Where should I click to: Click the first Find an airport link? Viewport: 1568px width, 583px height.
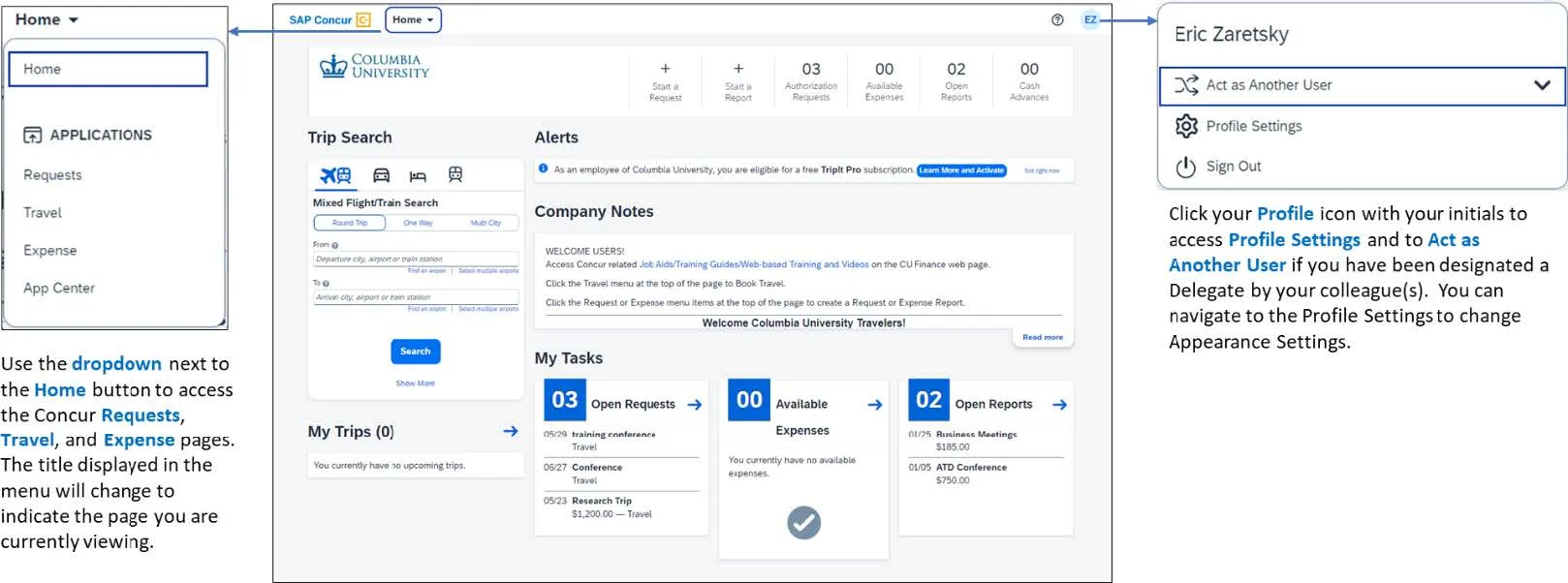pyautogui.click(x=427, y=271)
